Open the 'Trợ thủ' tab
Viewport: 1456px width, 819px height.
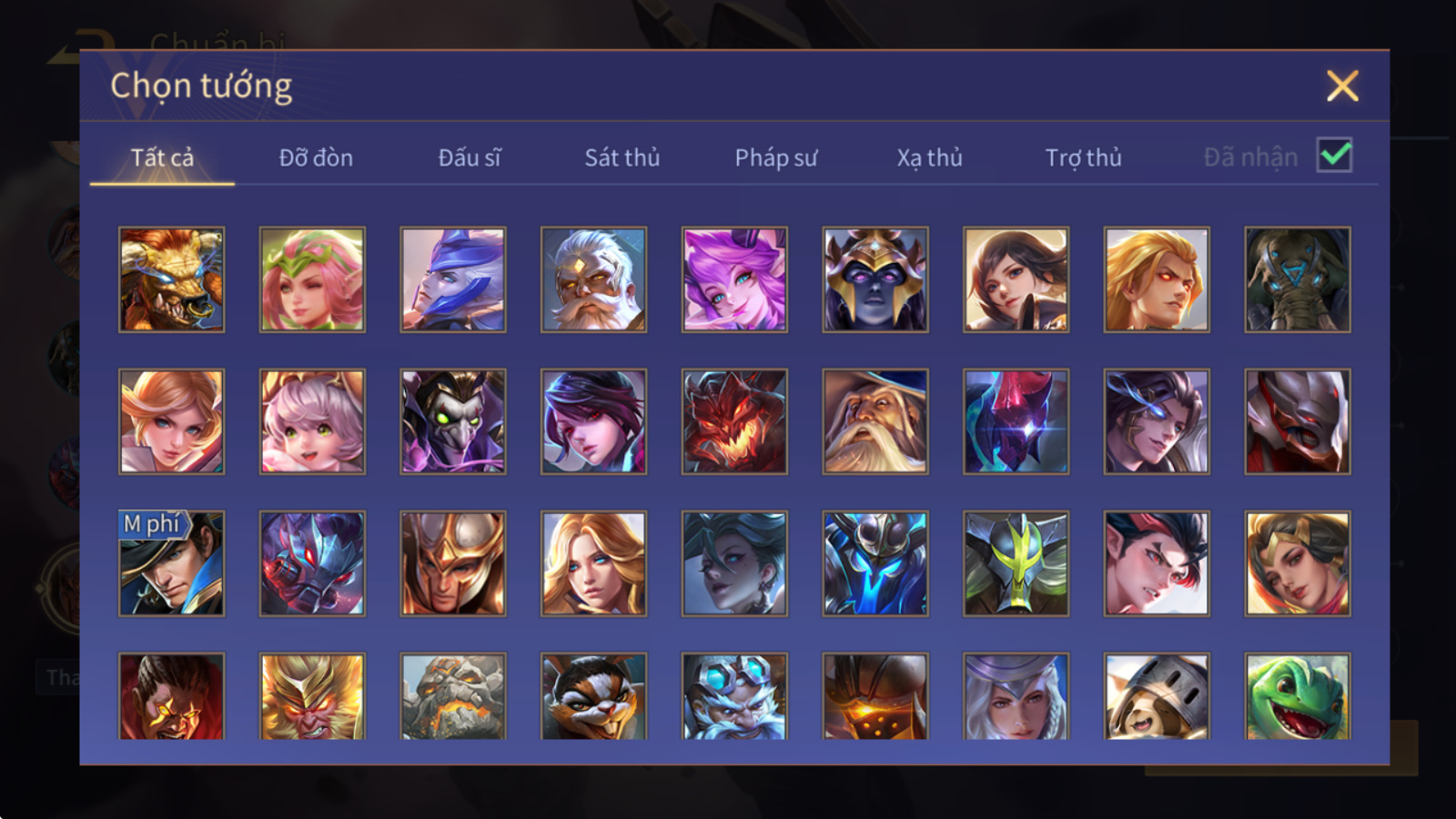click(x=1083, y=157)
